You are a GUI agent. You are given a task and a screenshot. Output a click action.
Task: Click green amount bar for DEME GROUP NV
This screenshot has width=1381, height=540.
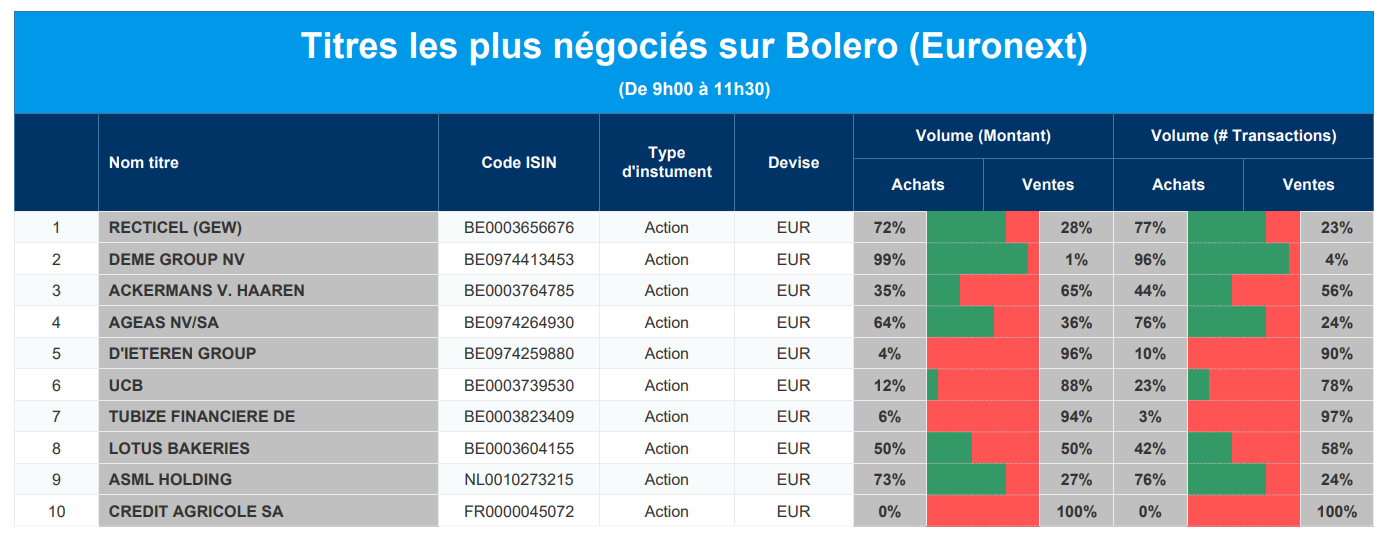[x=977, y=260]
